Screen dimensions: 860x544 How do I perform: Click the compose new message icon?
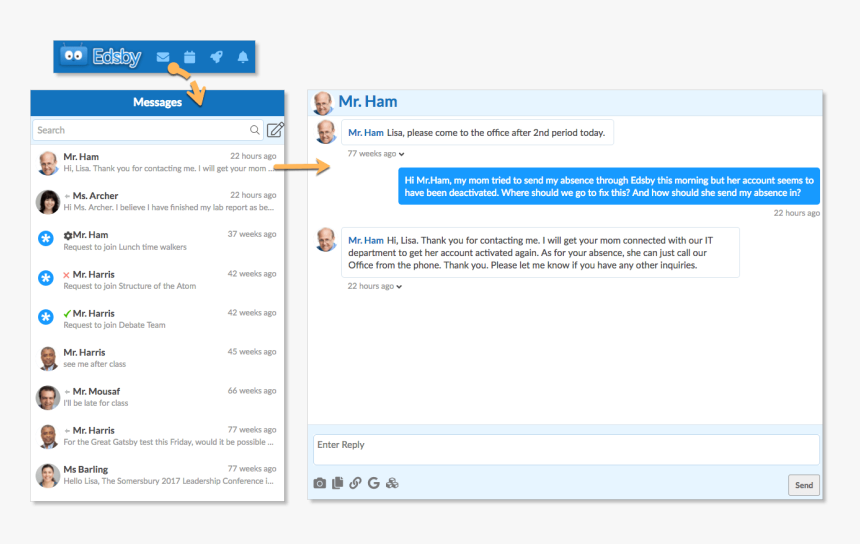(275, 130)
